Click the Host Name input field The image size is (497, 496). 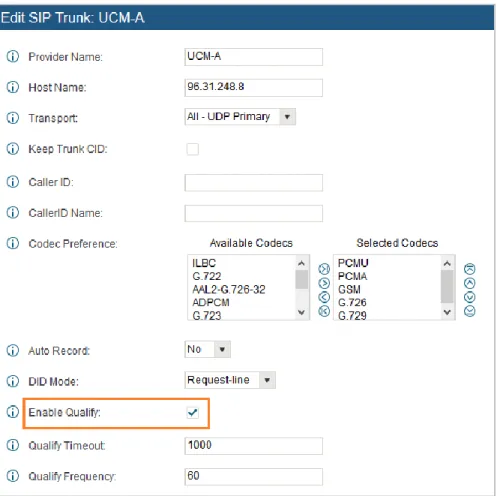click(254, 87)
